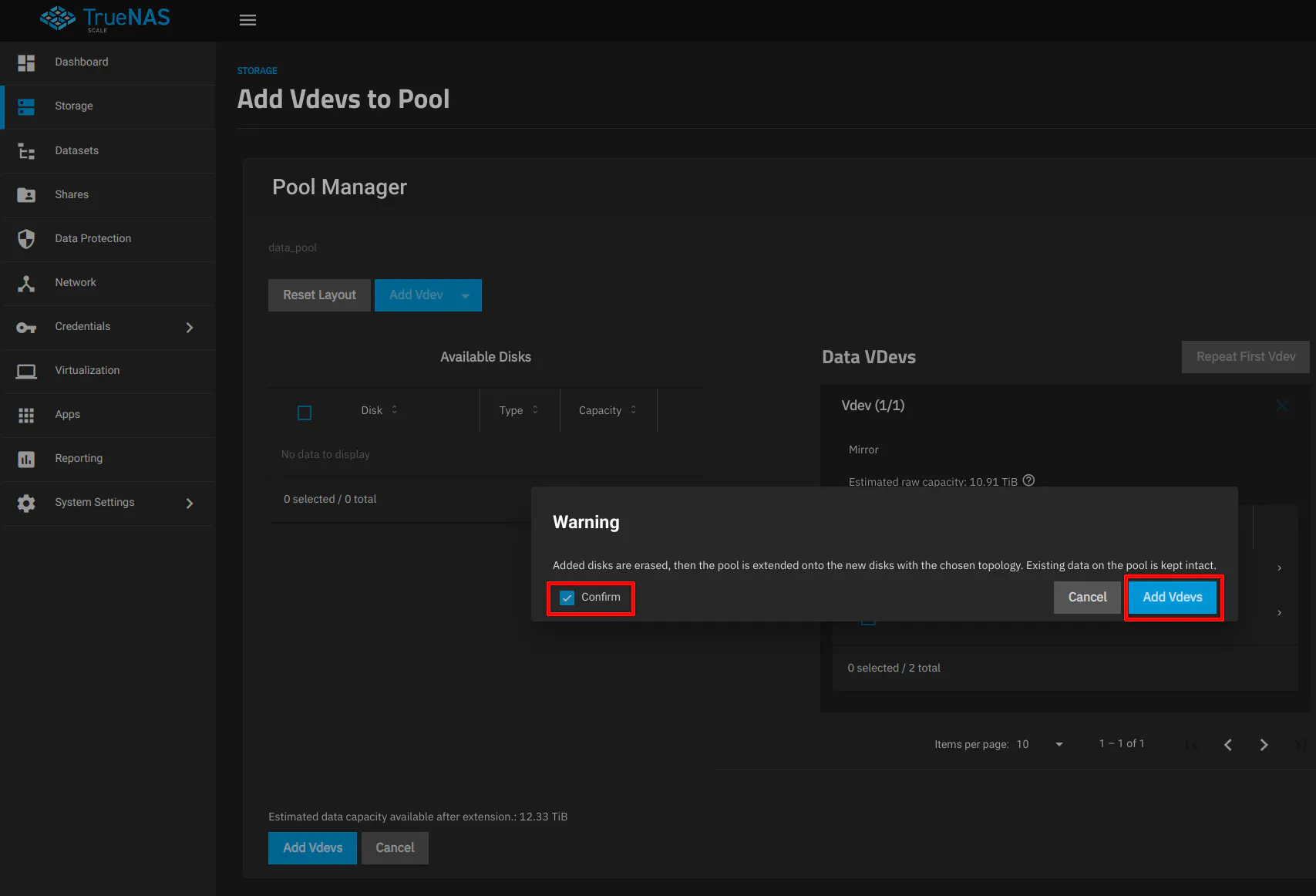Open Apps menu item

pyautogui.click(x=109, y=415)
